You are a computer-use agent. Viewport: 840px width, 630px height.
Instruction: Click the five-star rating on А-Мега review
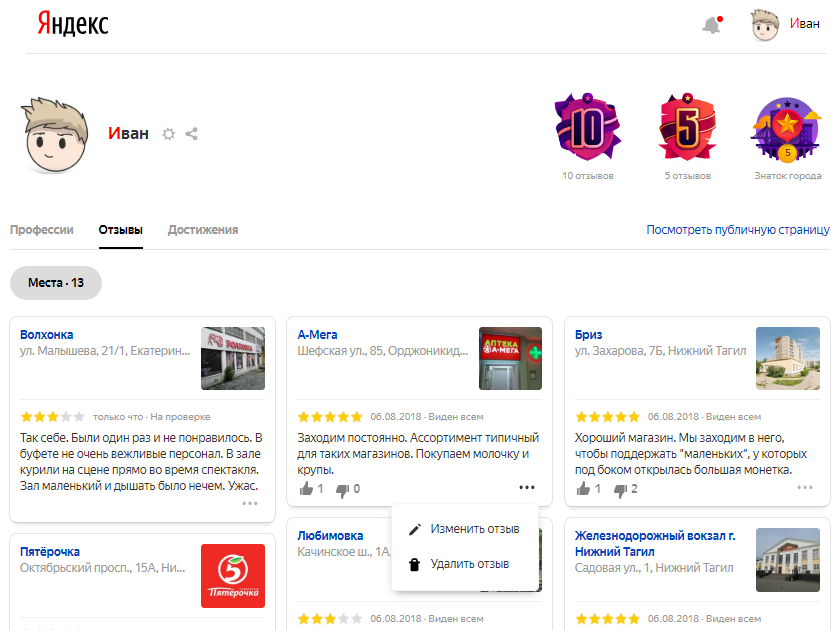pos(330,417)
